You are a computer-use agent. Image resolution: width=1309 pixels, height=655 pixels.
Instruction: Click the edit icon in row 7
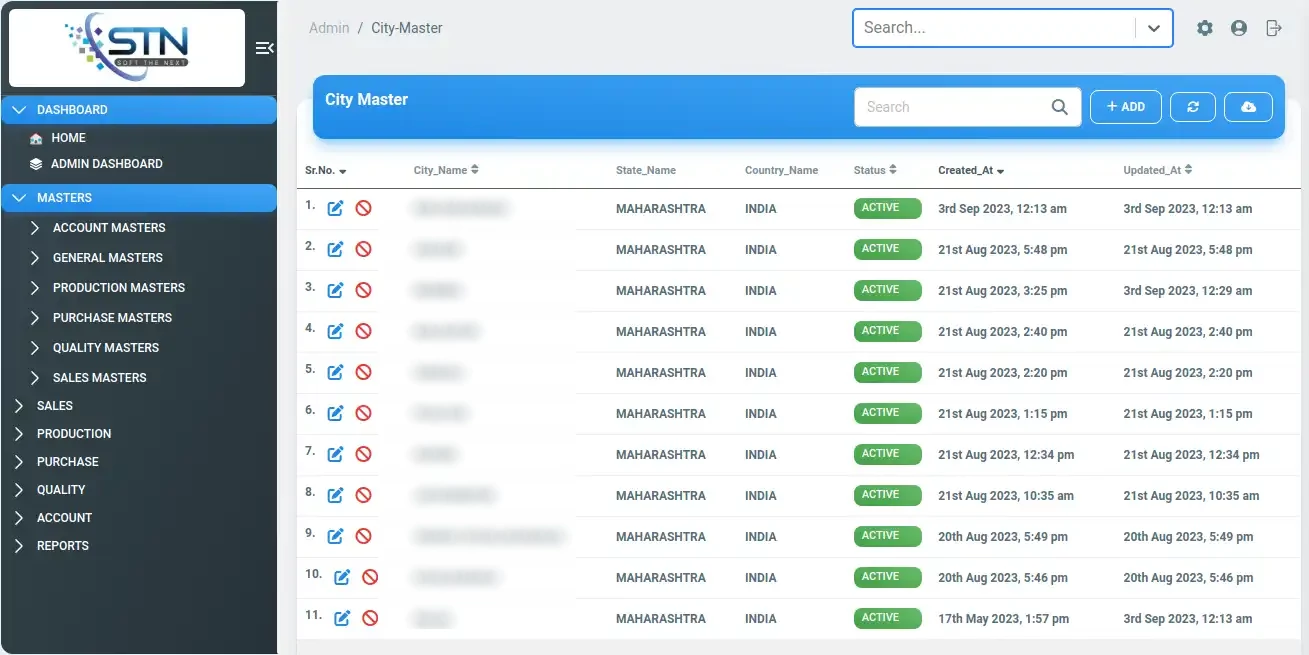[336, 454]
